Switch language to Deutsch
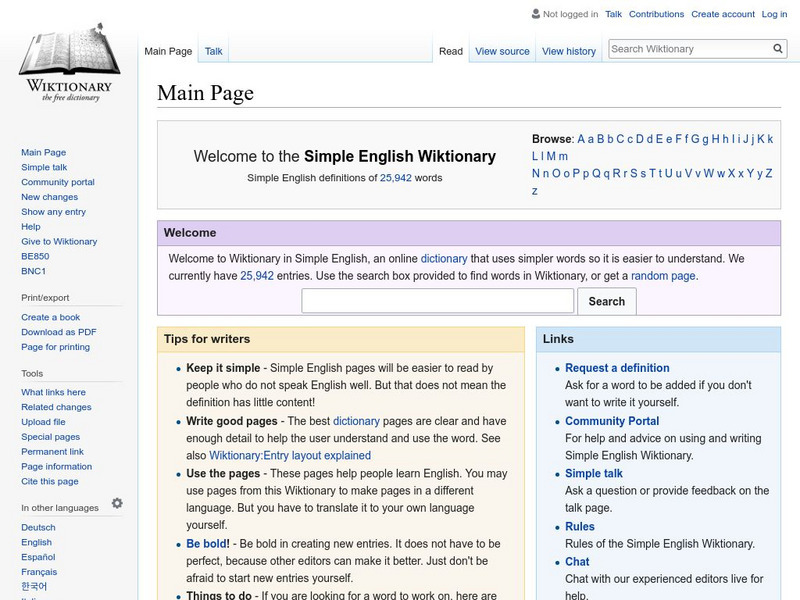 pos(38,527)
